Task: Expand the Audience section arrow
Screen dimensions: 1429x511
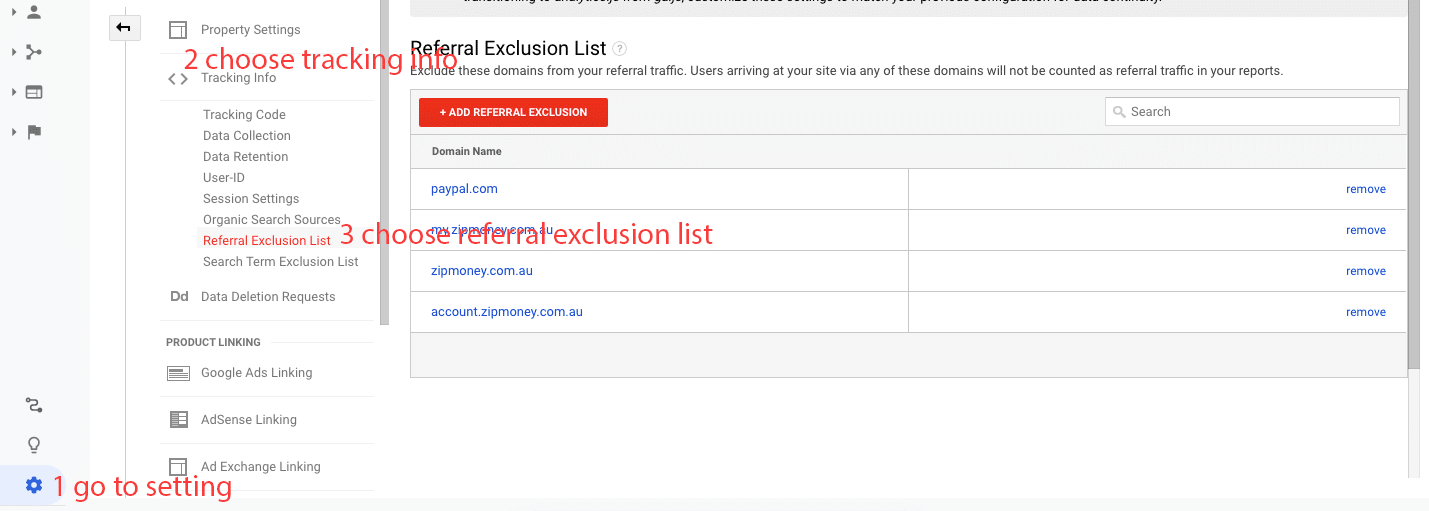Action: 14,13
